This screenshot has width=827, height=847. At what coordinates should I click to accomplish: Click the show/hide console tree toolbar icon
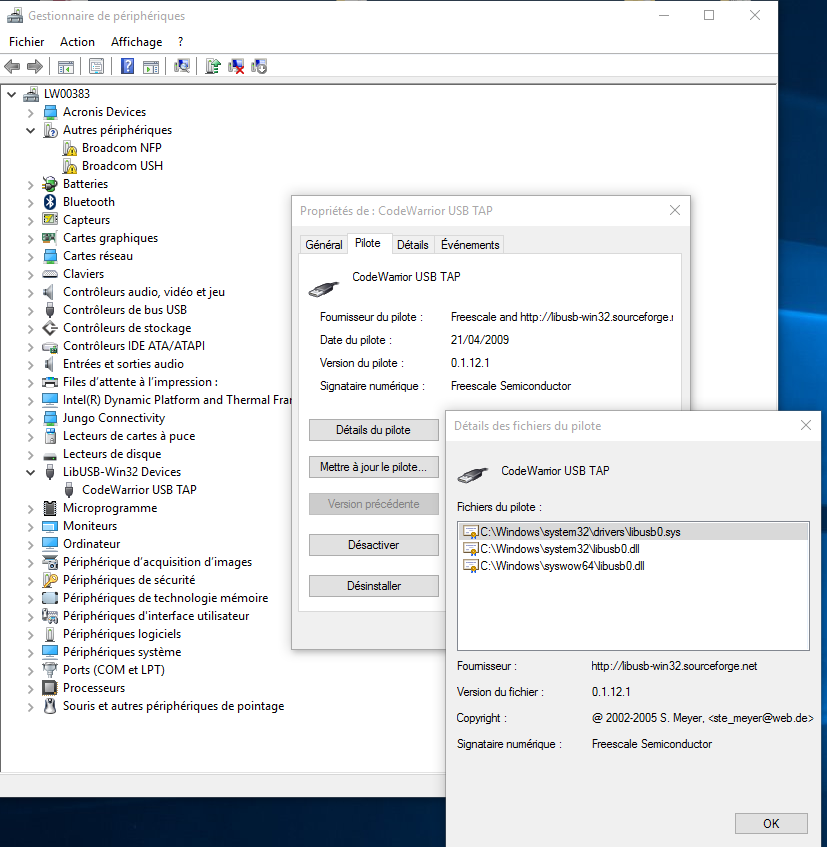click(65, 67)
